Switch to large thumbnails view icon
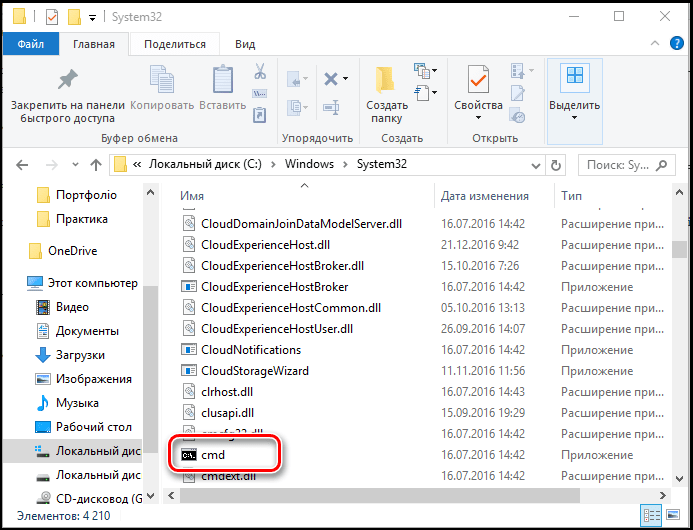693x530 pixels. pyautogui.click(x=673, y=515)
